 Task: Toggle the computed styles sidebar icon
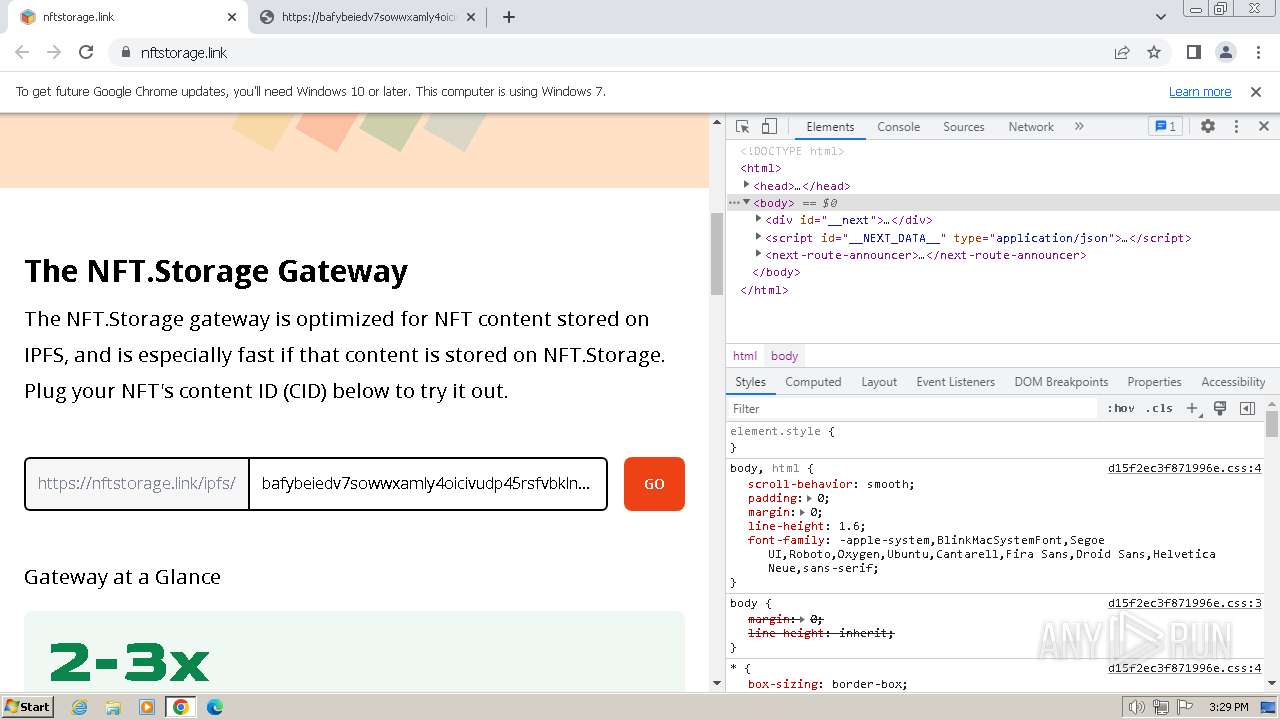tap(1247, 408)
